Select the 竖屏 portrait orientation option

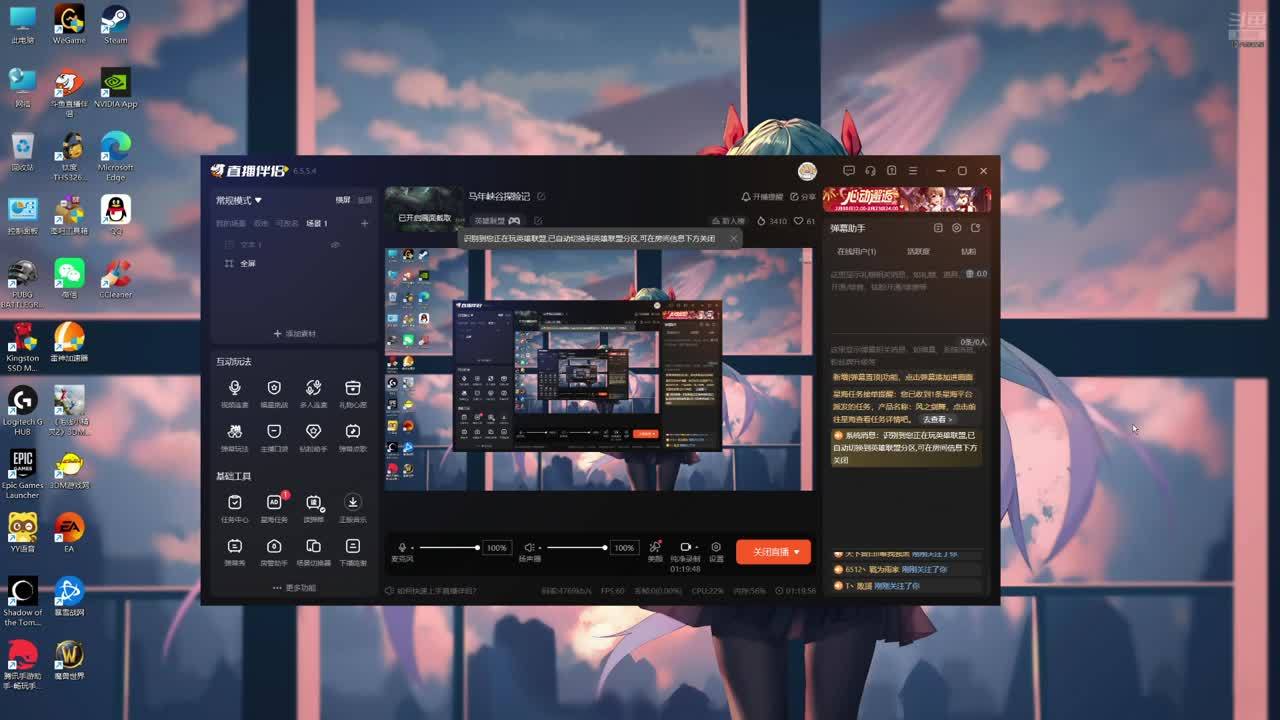(365, 200)
